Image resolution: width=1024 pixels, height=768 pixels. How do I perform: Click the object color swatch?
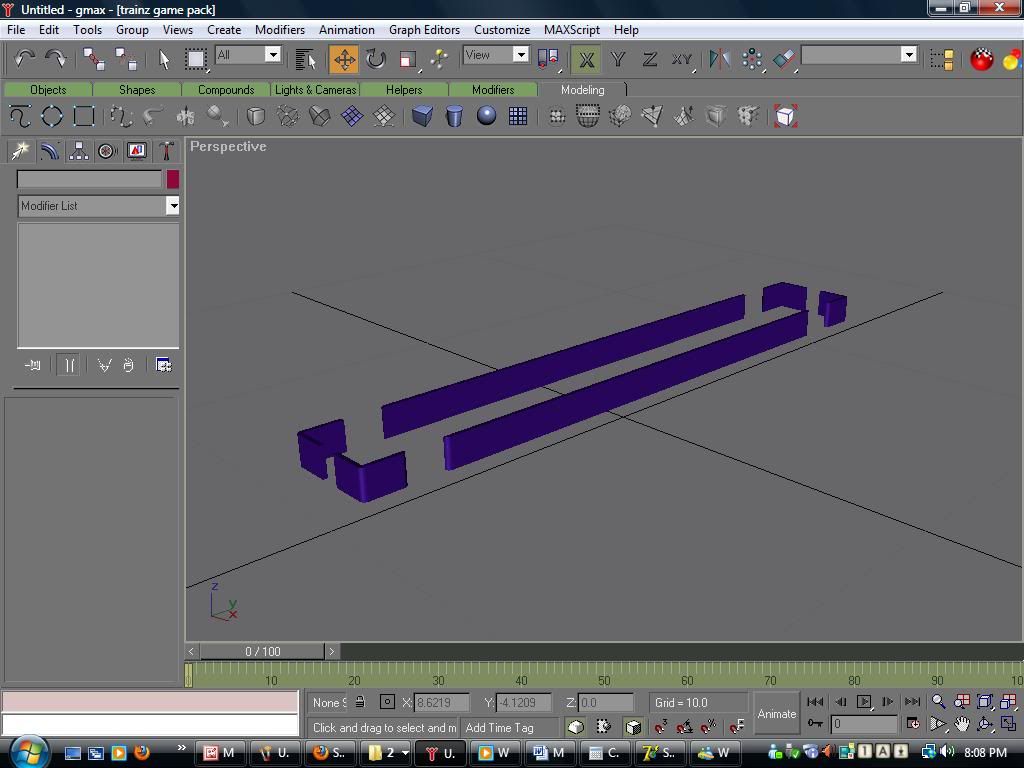(x=172, y=179)
